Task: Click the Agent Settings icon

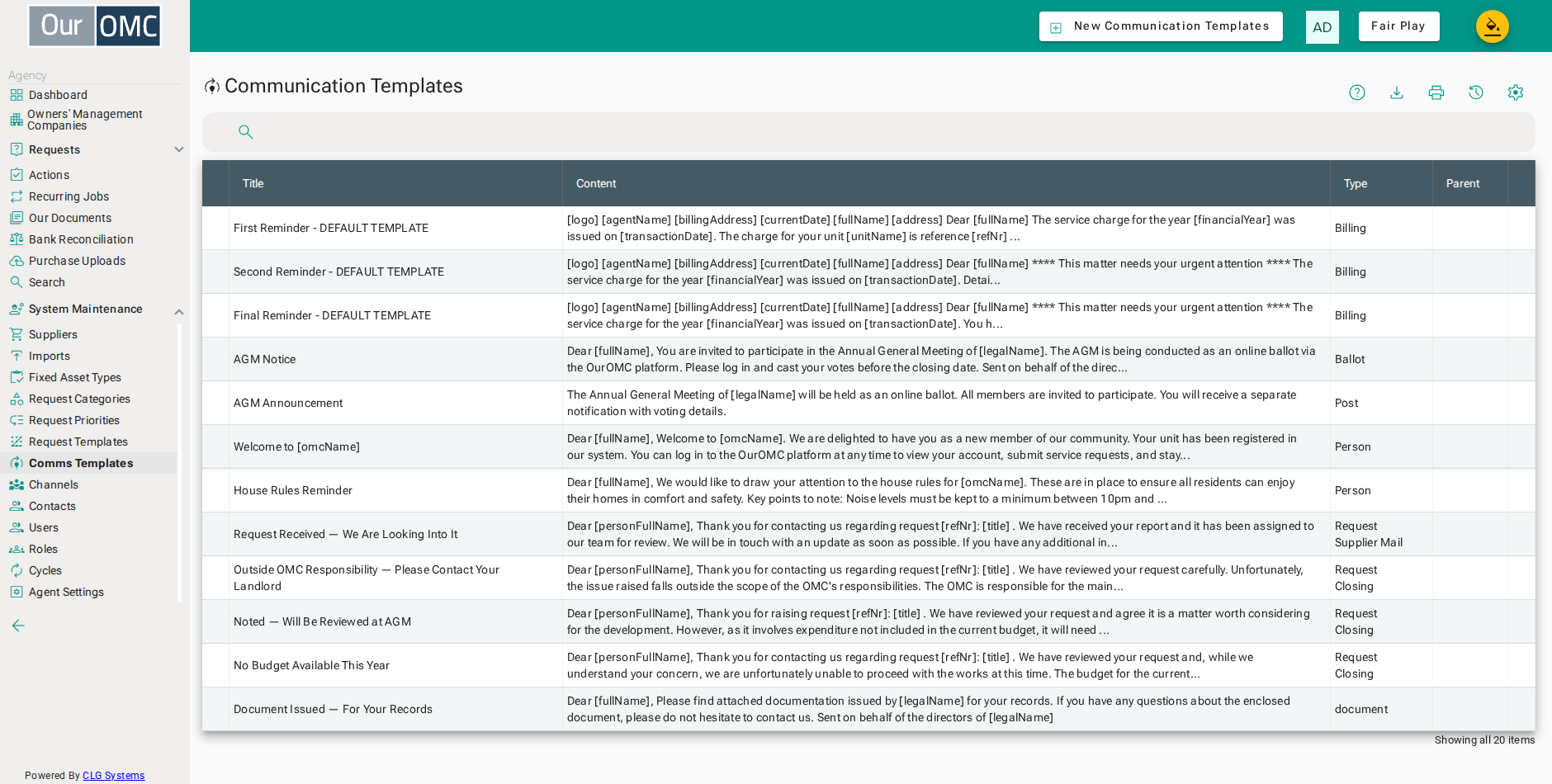Action: pyautogui.click(x=17, y=592)
